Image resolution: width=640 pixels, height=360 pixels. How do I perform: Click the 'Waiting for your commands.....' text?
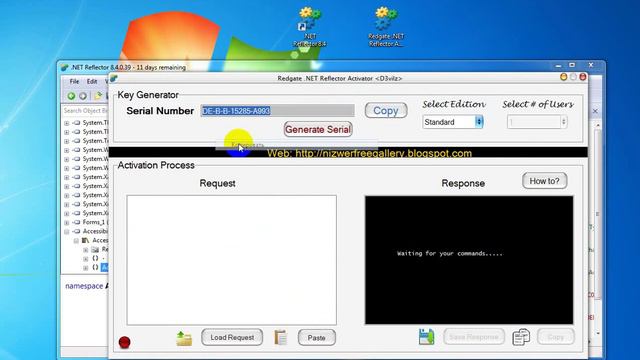[450, 253]
